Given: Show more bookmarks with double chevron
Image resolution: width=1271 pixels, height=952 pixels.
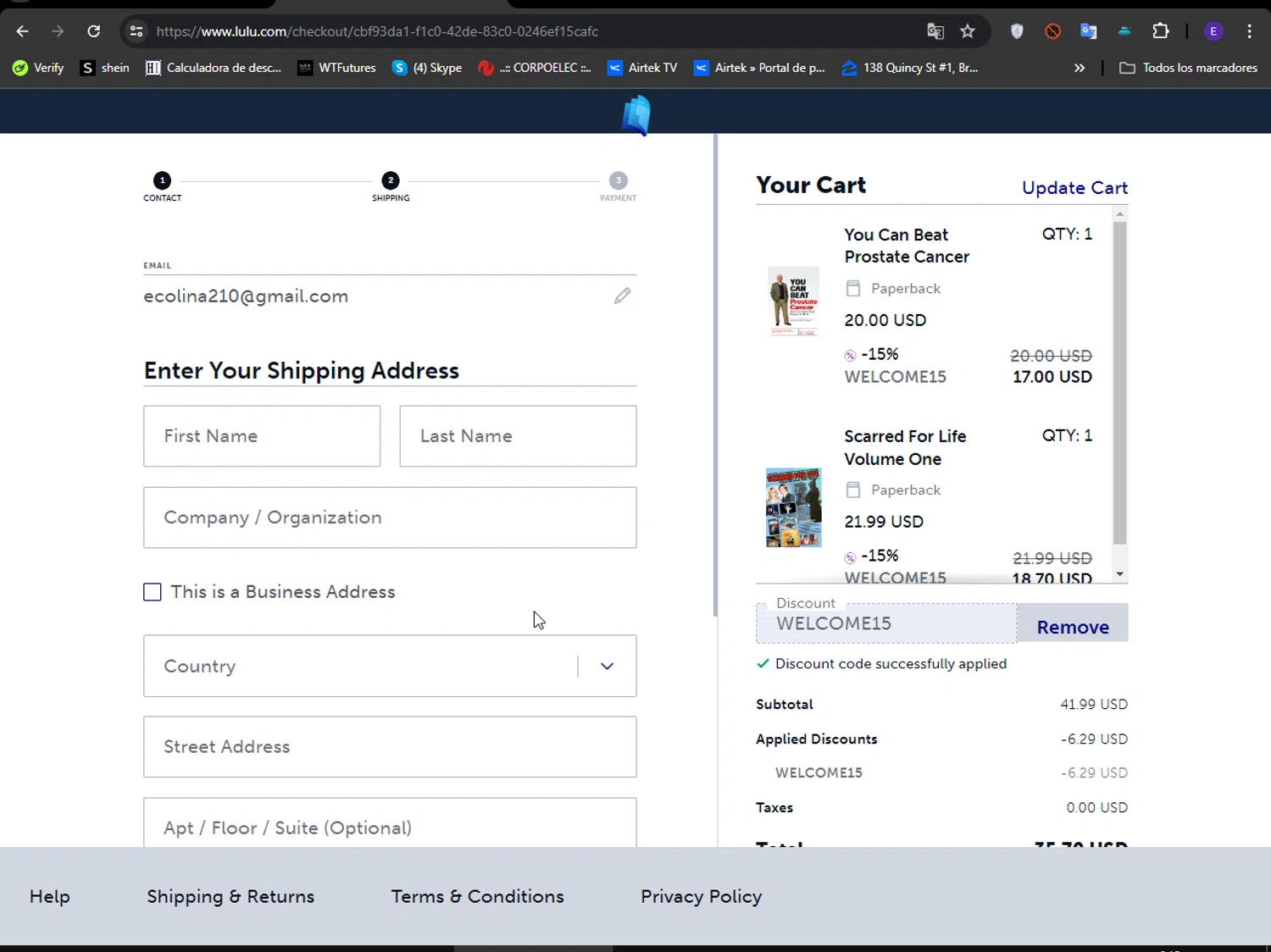Looking at the screenshot, I should tap(1080, 68).
